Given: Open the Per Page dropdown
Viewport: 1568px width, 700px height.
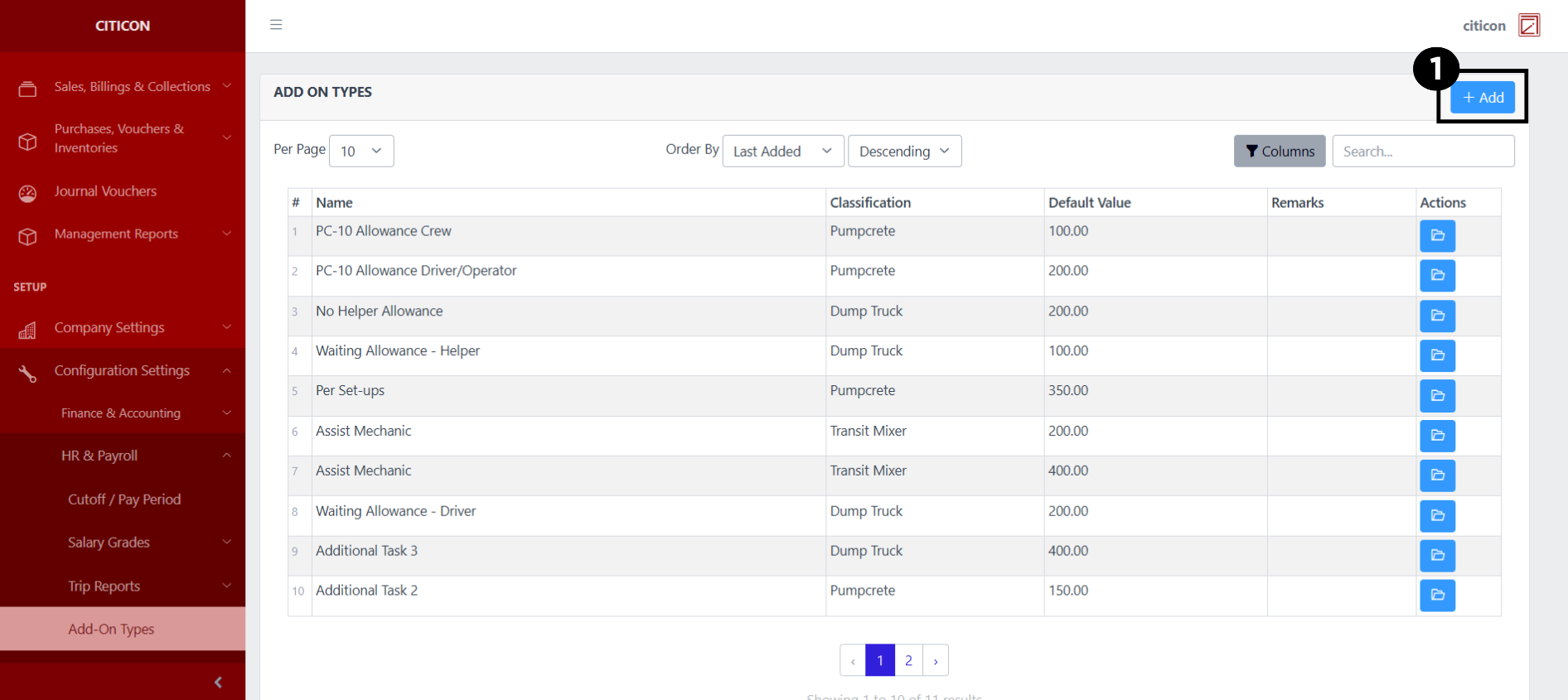Looking at the screenshot, I should (361, 151).
